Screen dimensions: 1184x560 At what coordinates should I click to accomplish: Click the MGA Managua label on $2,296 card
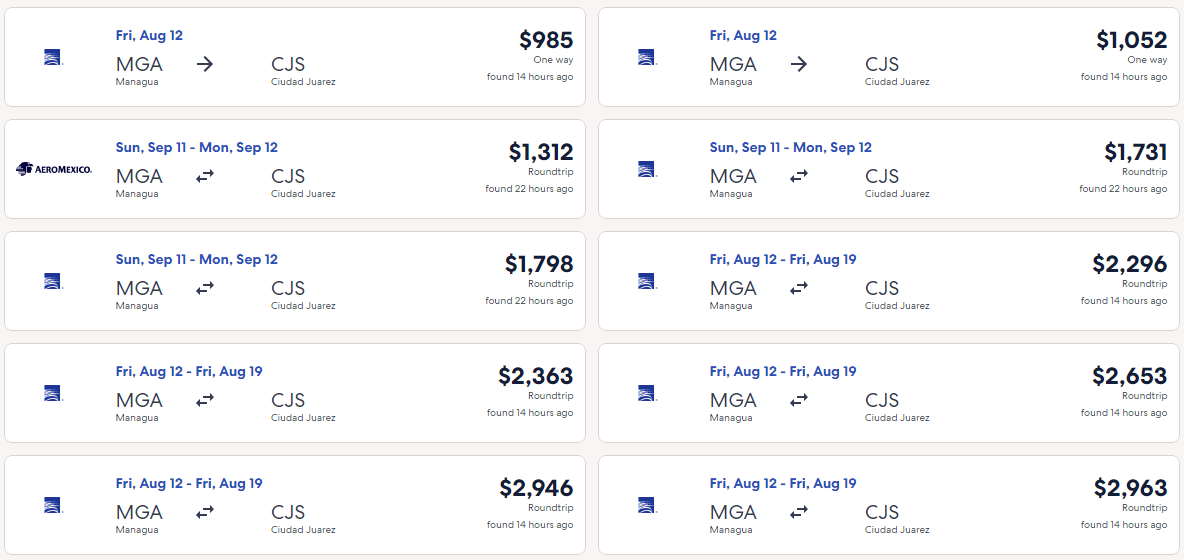pos(733,294)
